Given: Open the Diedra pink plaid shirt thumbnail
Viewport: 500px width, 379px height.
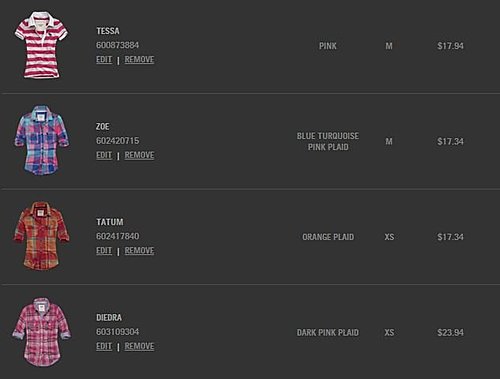Looking at the screenshot, I should click(42, 332).
